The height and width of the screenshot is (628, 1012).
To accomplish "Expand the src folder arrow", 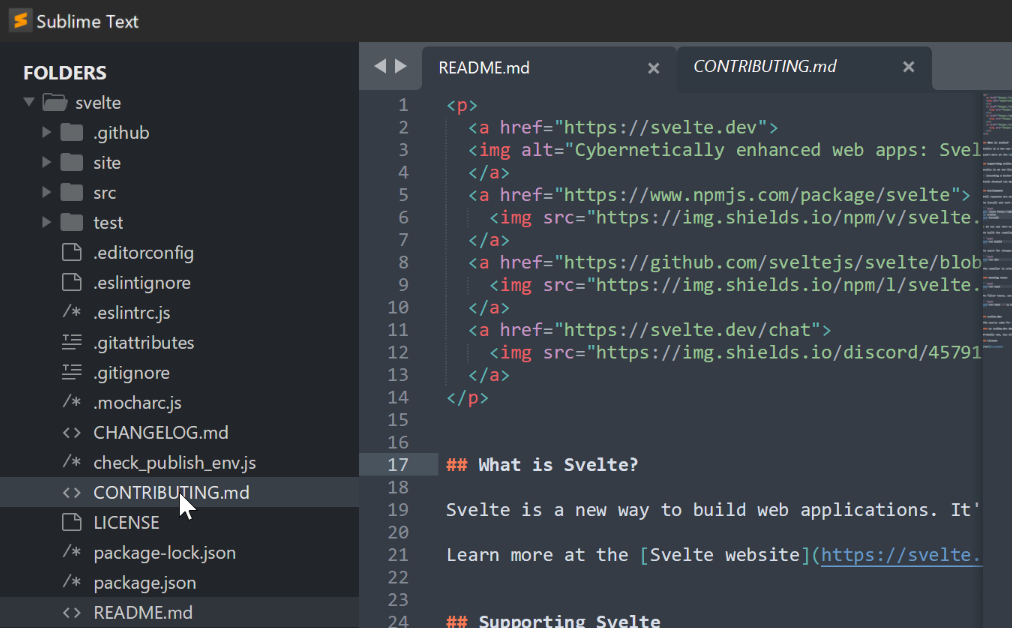I will point(46,192).
